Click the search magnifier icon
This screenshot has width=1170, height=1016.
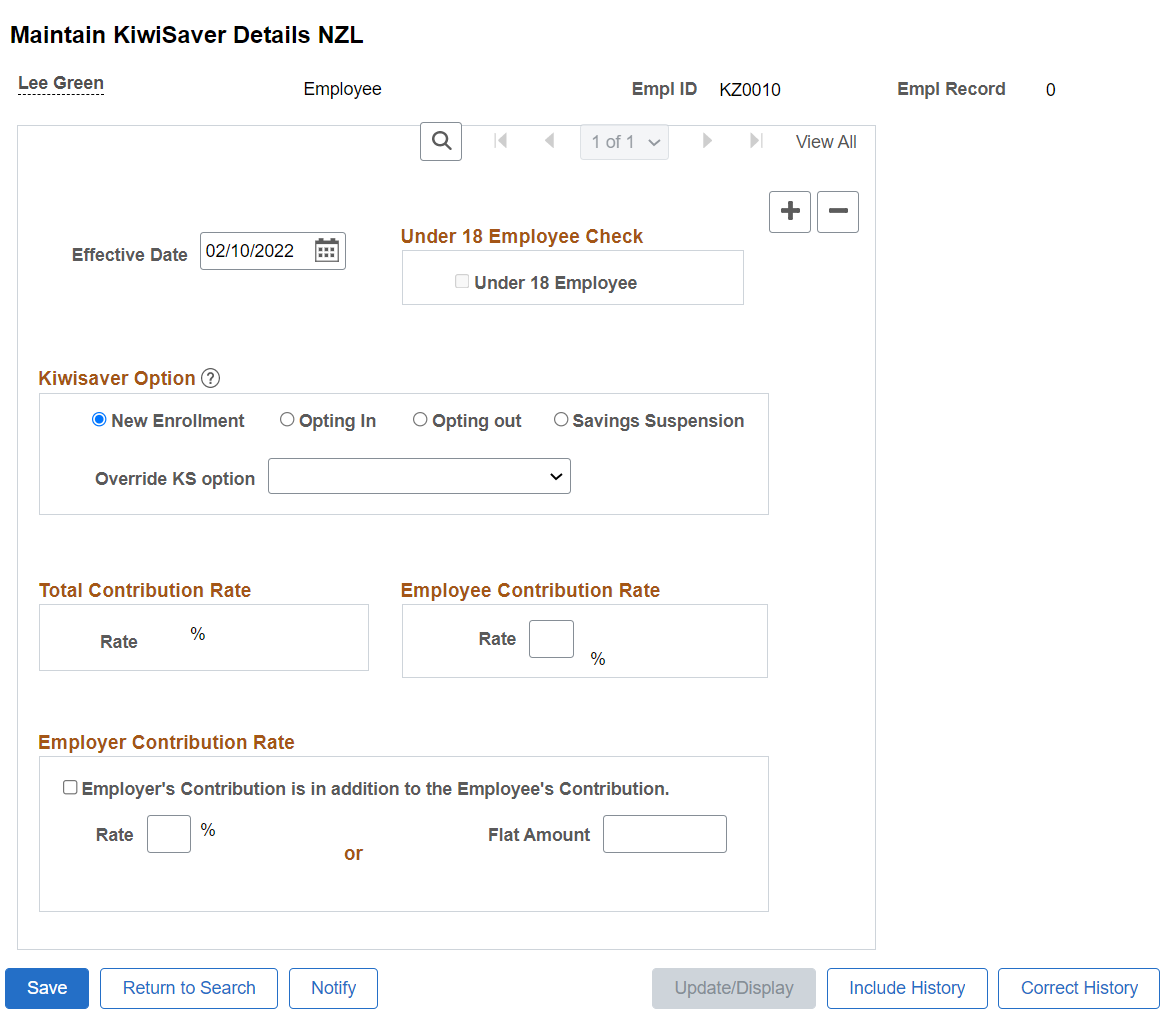click(441, 141)
